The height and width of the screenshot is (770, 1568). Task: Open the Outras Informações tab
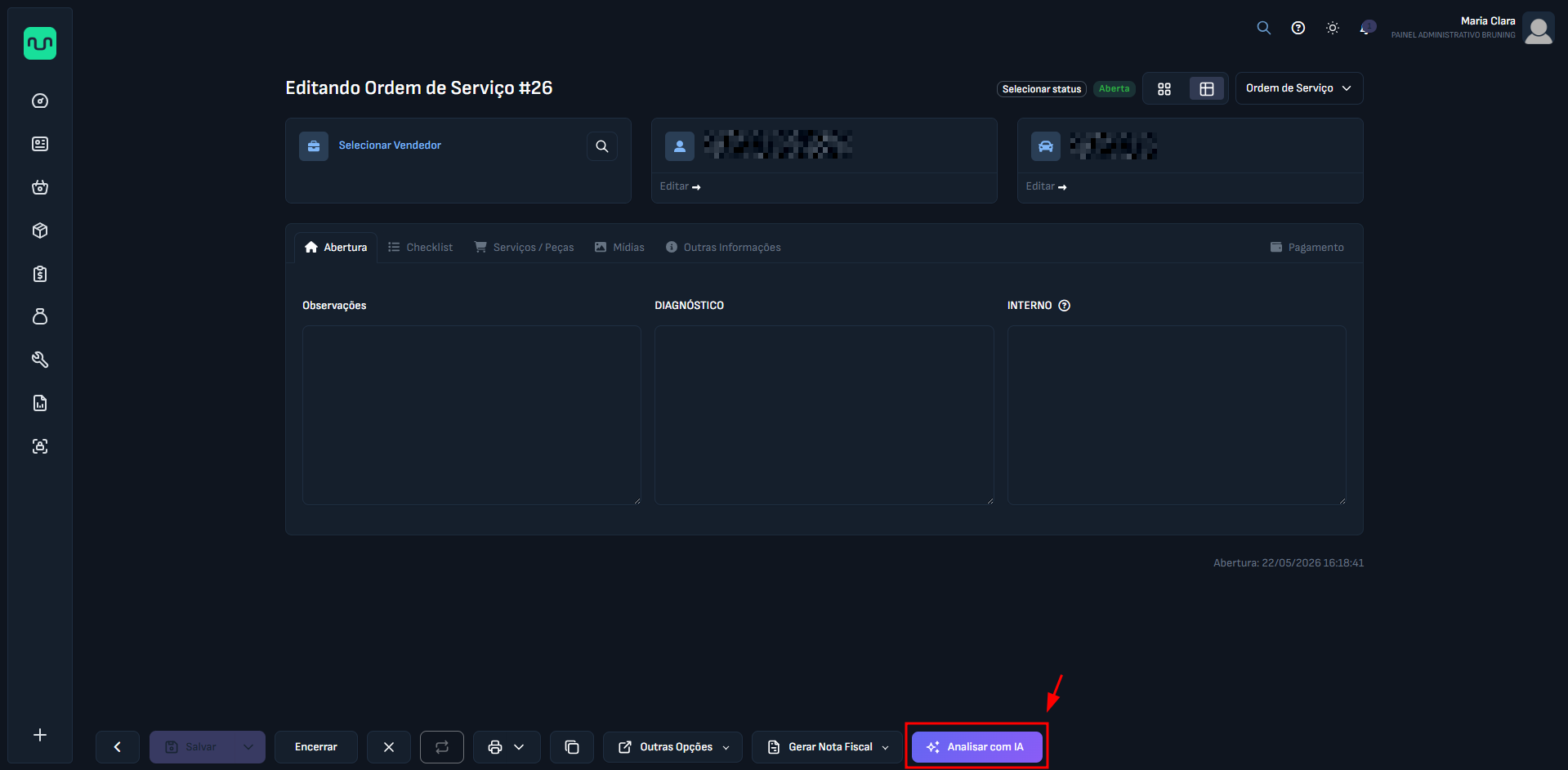[x=723, y=248]
